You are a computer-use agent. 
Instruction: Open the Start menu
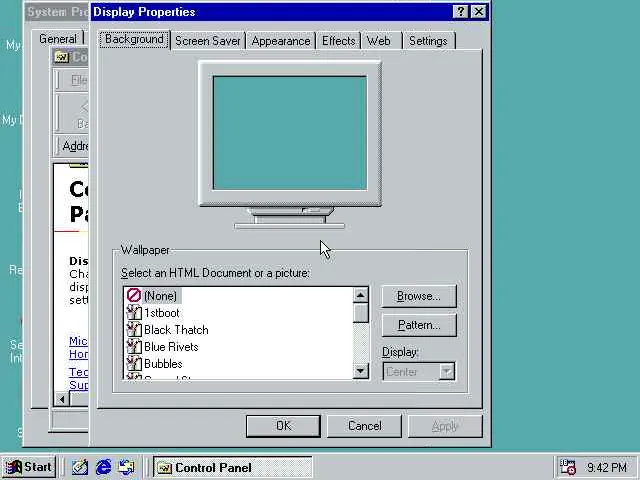pyautogui.click(x=28, y=467)
